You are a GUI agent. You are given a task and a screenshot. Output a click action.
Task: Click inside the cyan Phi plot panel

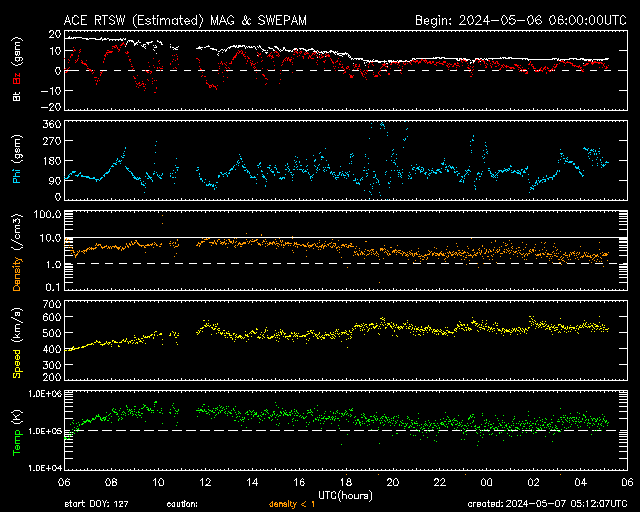point(346,160)
